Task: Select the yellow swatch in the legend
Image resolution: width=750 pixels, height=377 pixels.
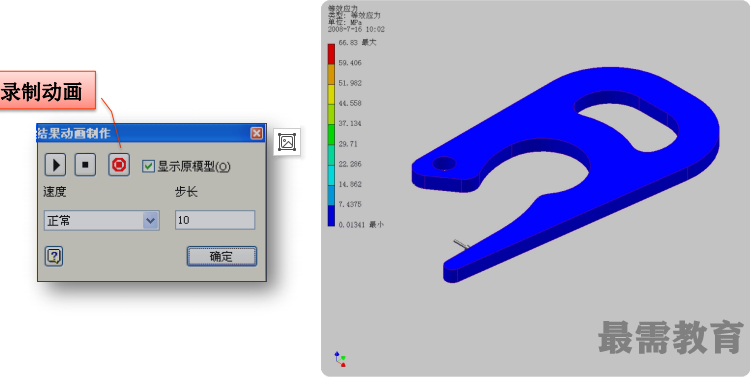Action: tap(331, 94)
